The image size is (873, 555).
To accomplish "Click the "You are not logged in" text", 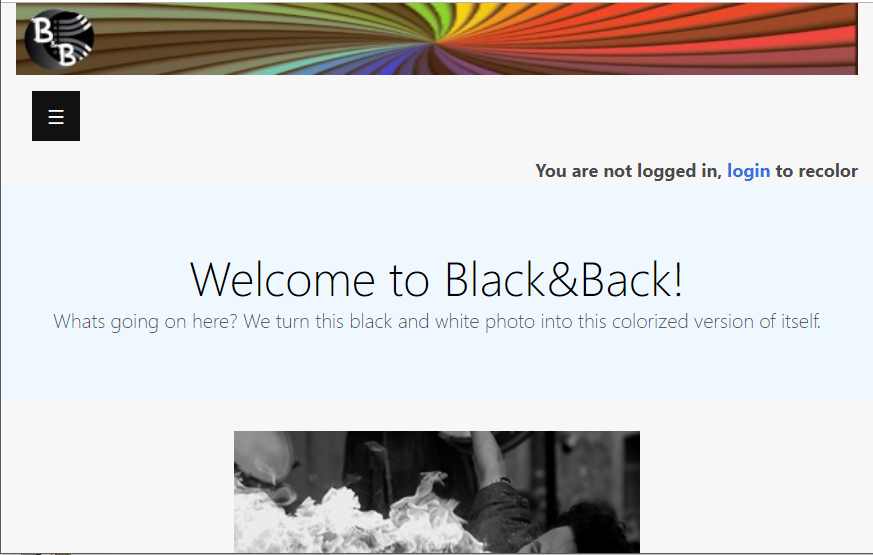I will 628,171.
